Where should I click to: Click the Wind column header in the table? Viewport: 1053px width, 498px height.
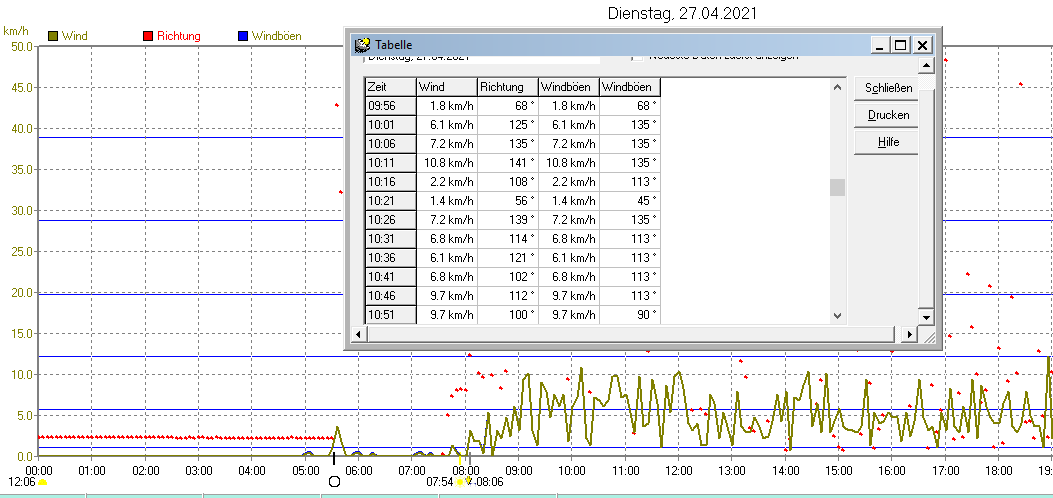pyautogui.click(x=447, y=87)
